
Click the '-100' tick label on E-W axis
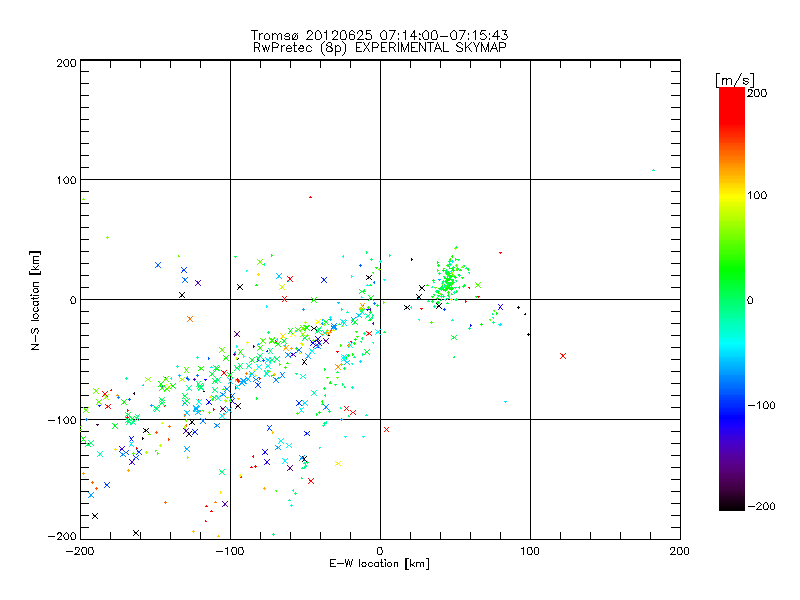[230, 552]
